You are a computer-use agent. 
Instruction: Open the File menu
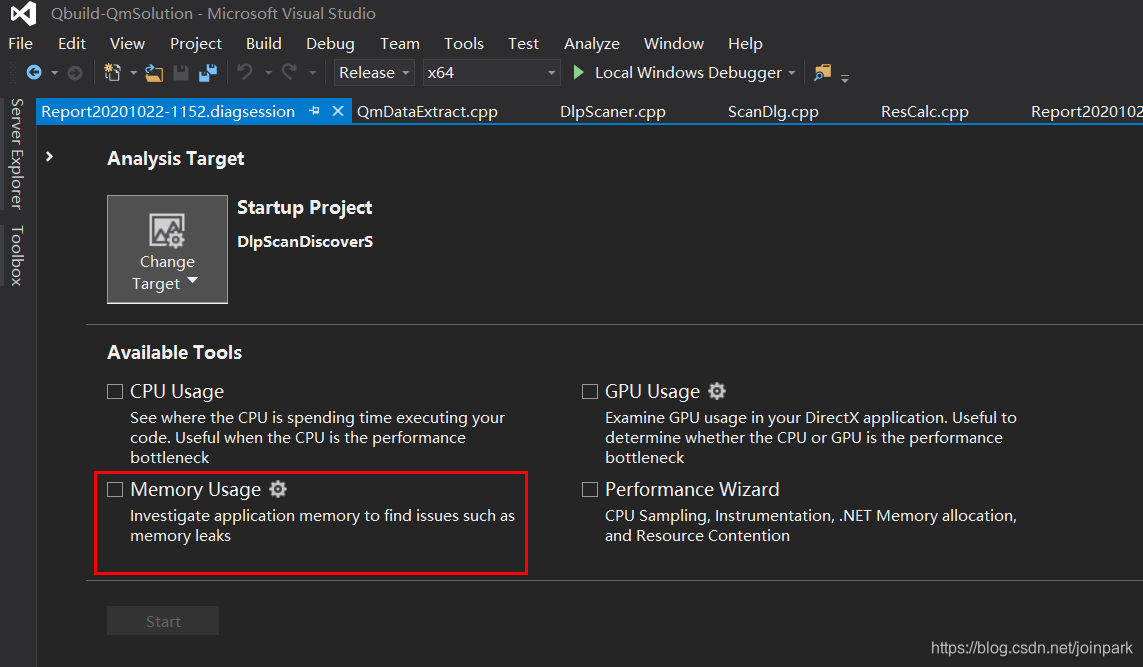20,44
